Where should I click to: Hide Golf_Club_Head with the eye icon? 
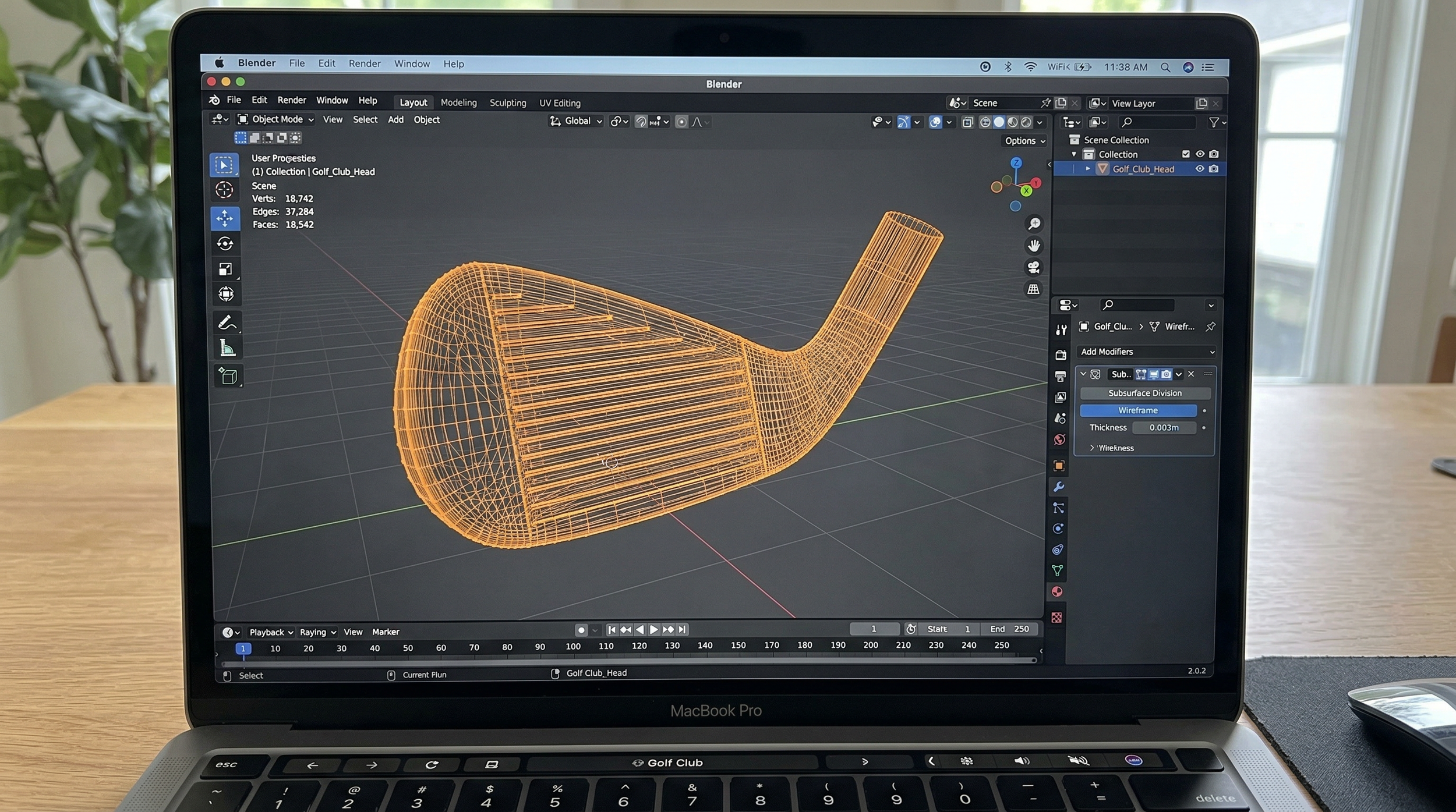tap(1200, 169)
